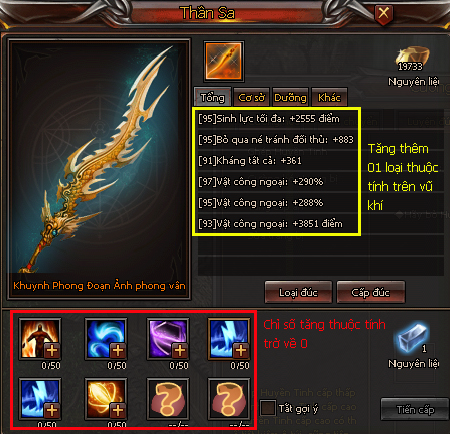Click the last locked question-mark slot
The height and width of the screenshot is (434, 450).
pos(229,398)
